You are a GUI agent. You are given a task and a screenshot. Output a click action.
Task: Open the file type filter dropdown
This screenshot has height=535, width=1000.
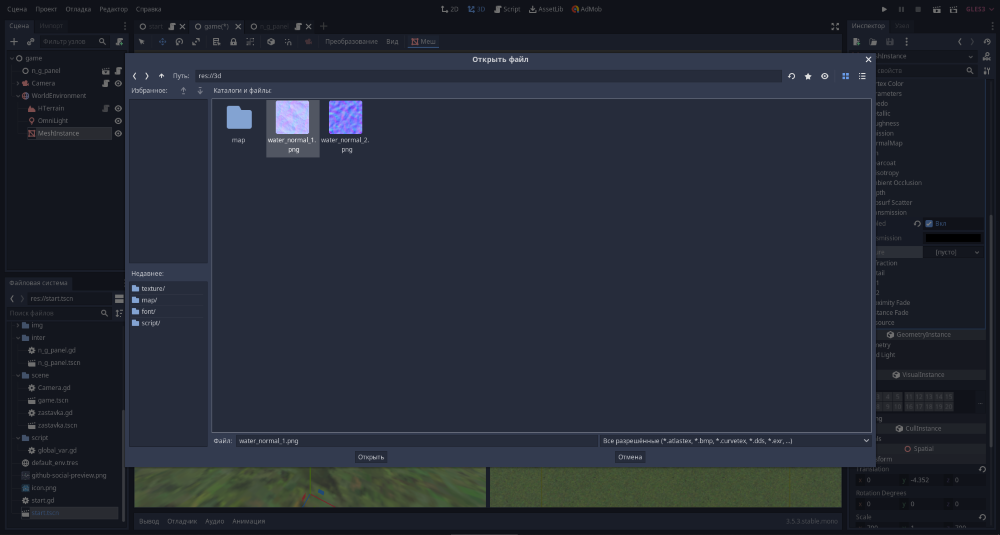(x=735, y=440)
